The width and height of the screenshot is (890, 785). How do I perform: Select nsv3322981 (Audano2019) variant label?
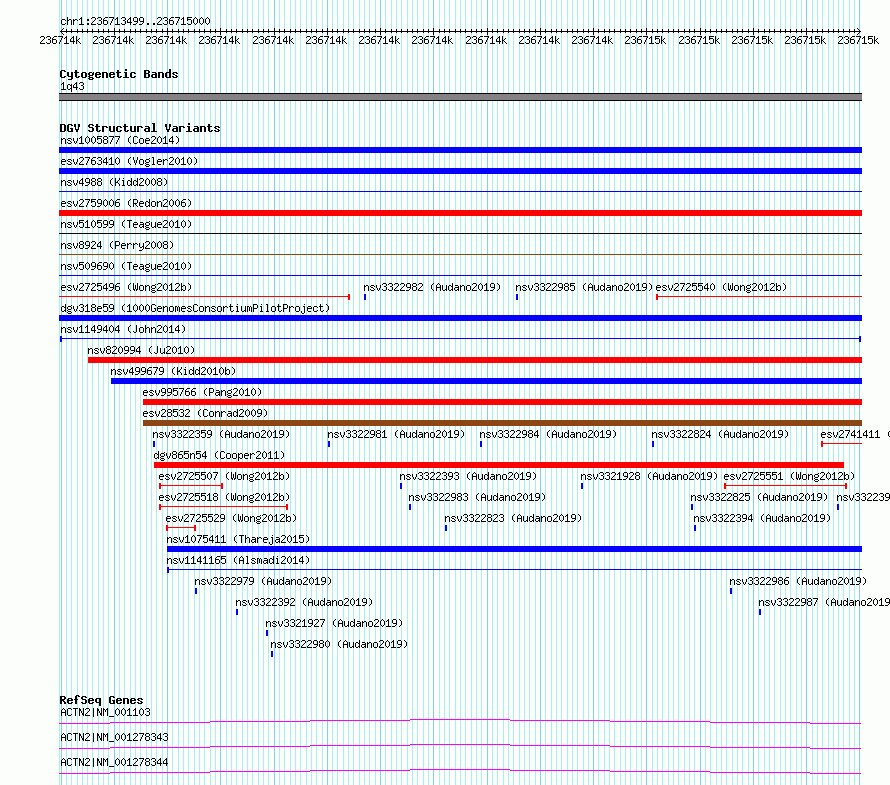coord(396,434)
